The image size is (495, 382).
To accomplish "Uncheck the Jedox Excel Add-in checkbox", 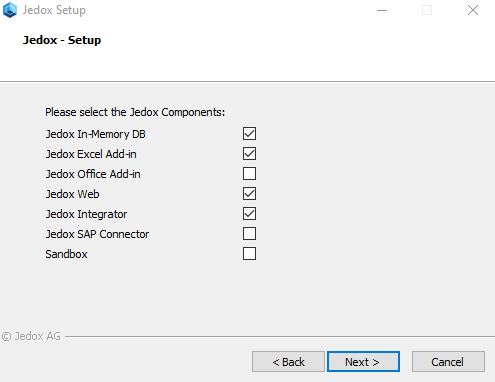I will point(249,154).
